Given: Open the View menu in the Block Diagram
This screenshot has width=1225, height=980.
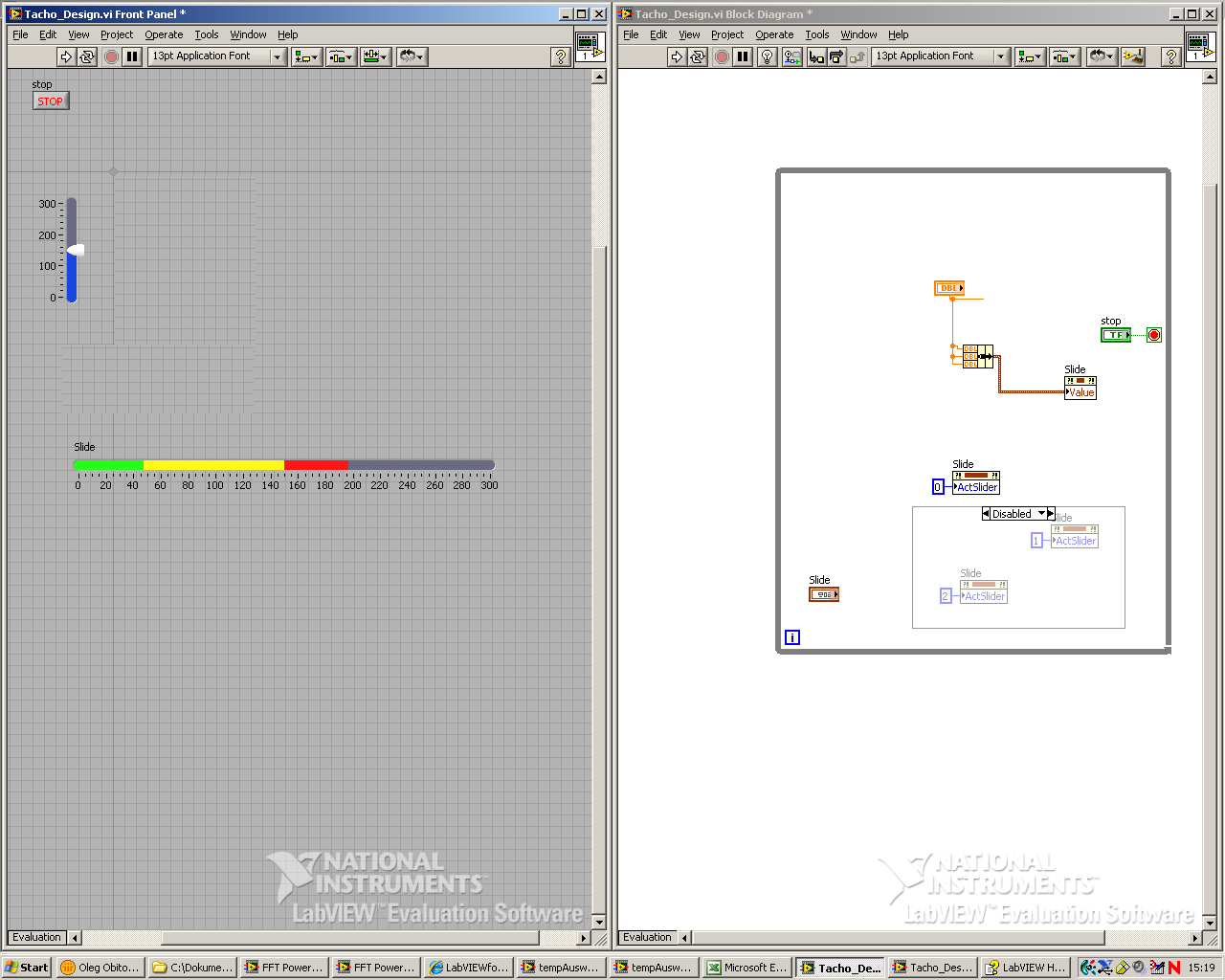Looking at the screenshot, I should 689,34.
